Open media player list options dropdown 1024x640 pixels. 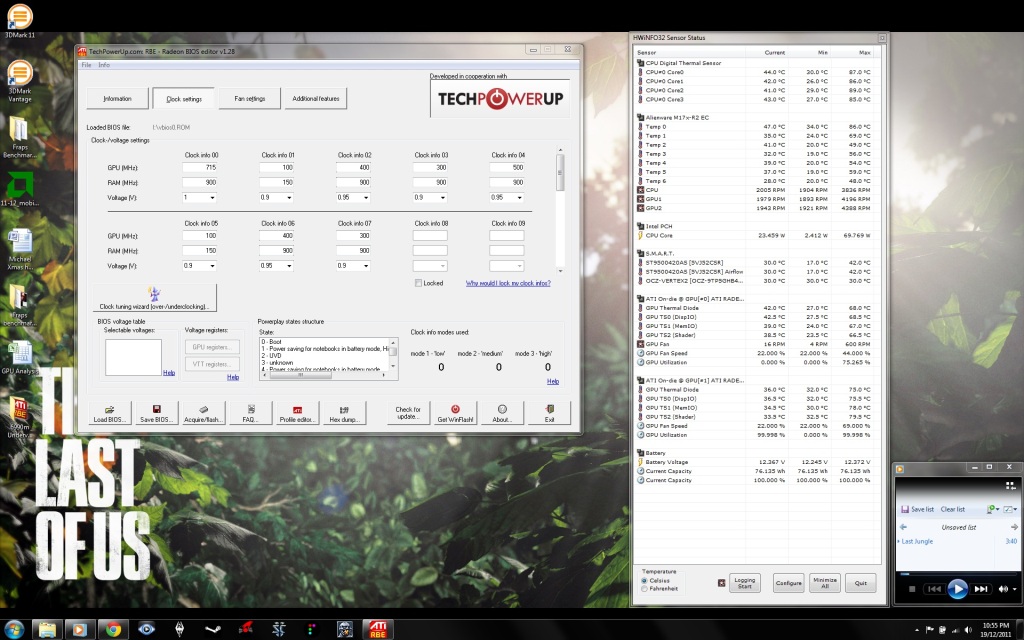(x=1010, y=509)
